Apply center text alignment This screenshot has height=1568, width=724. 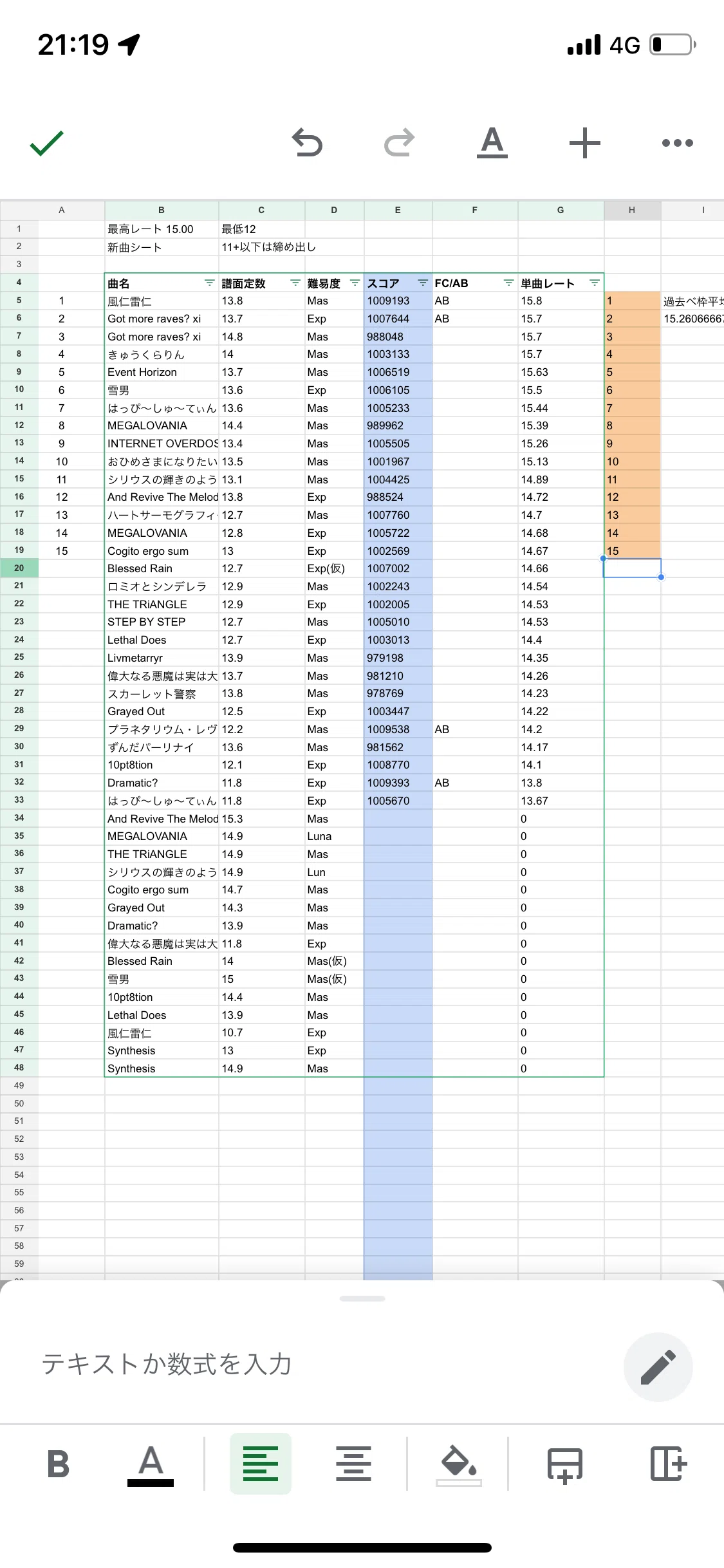click(x=353, y=1464)
